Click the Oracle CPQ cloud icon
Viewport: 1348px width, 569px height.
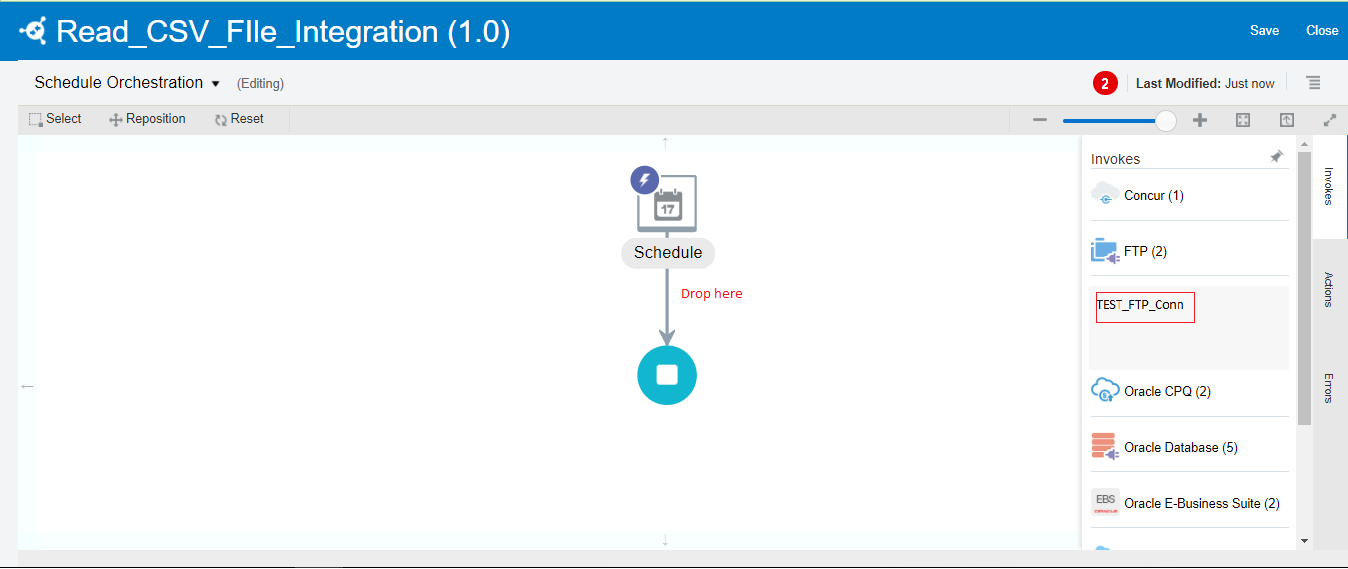[1105, 390]
